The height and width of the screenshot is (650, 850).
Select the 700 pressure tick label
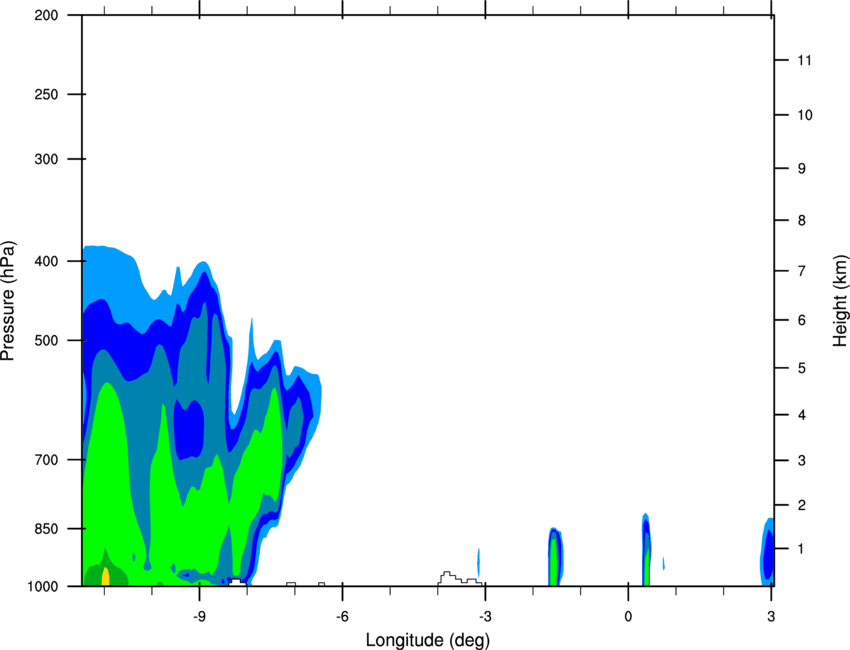click(46, 460)
